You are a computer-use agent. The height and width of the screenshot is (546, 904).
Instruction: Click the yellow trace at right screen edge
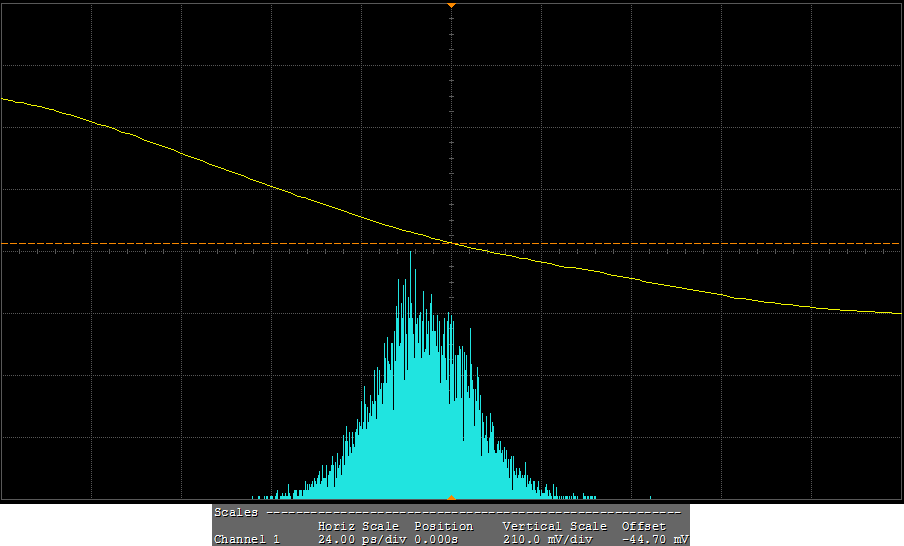point(898,313)
